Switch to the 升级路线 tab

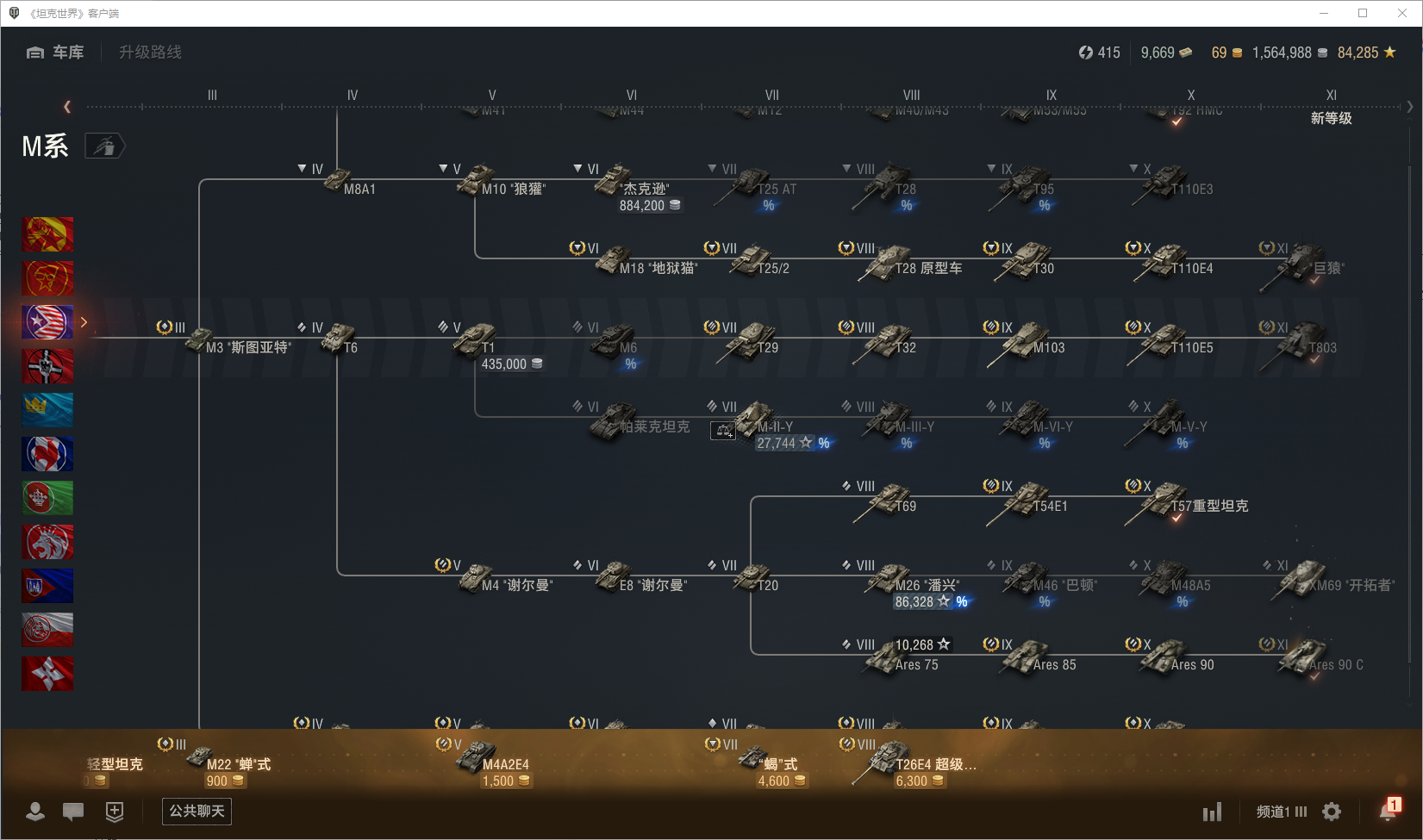click(x=150, y=53)
